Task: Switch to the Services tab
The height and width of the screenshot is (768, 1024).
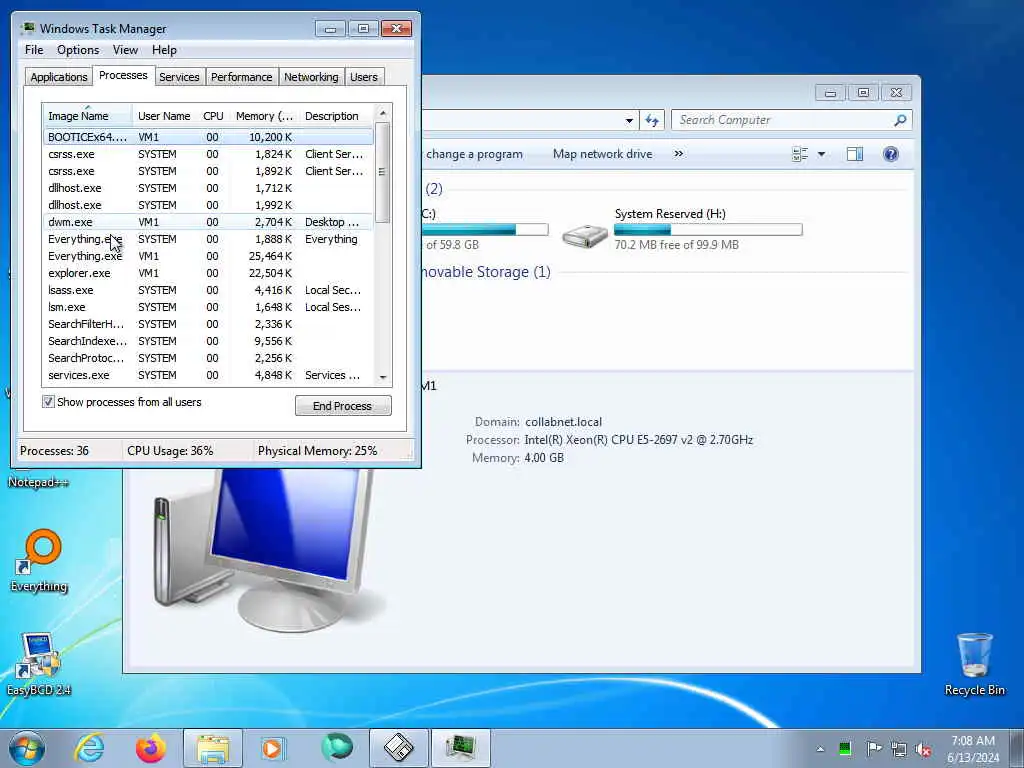Action: click(x=179, y=77)
